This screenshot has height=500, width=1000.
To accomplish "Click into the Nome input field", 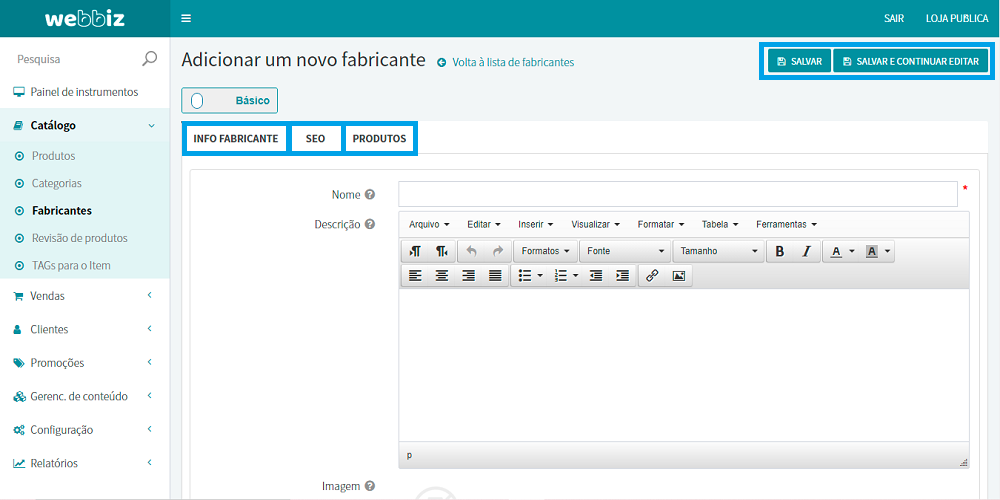I will point(677,194).
